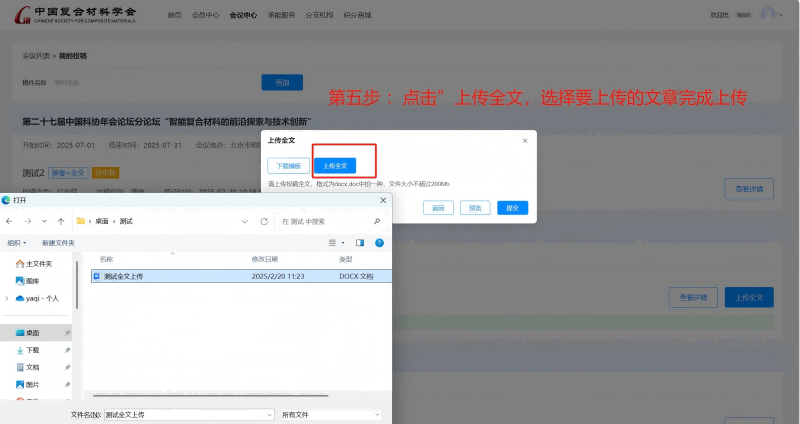
Task: Close the 上传全文 popup with X
Action: 526,141
